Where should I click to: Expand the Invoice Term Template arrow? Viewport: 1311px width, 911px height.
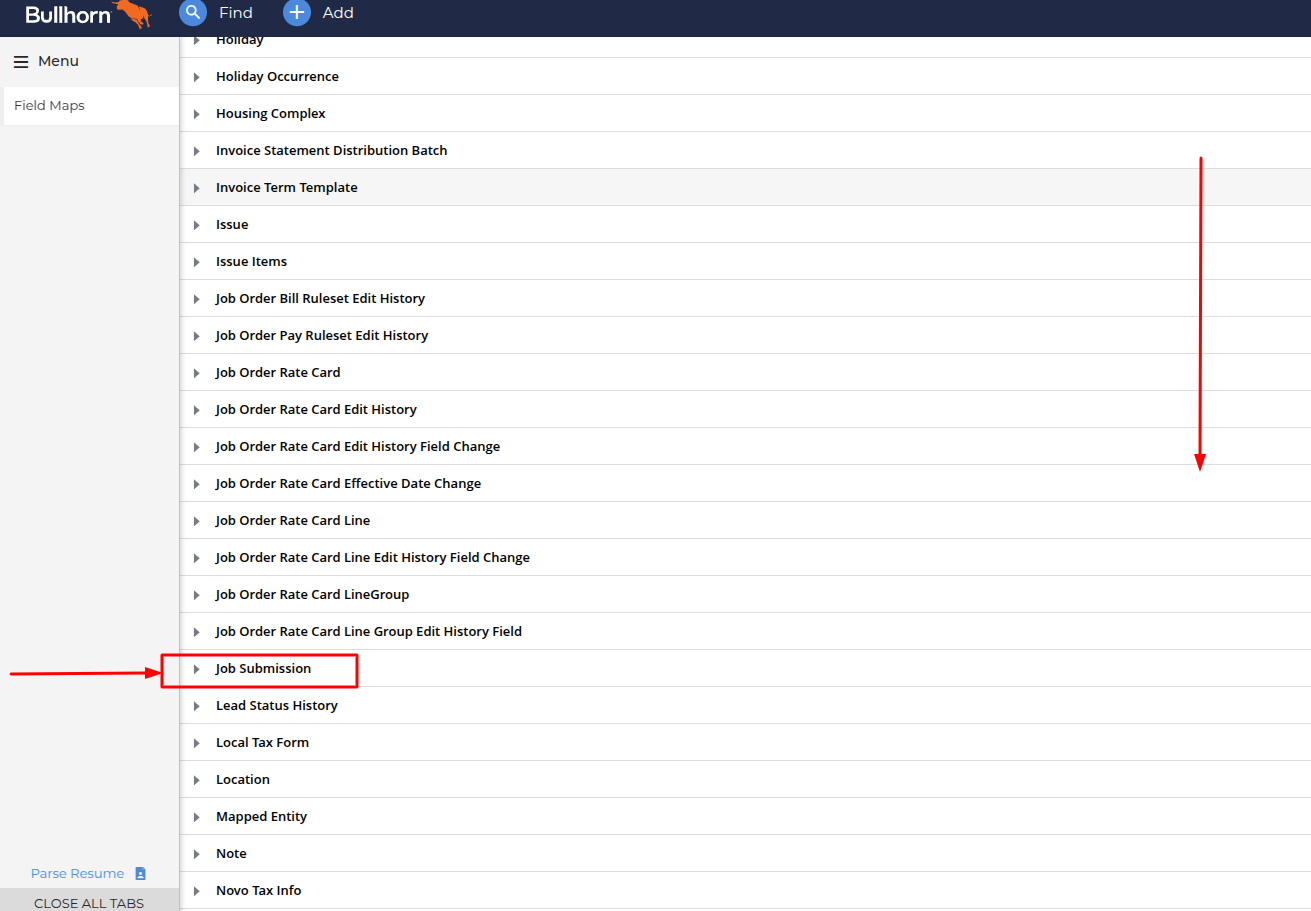[197, 188]
